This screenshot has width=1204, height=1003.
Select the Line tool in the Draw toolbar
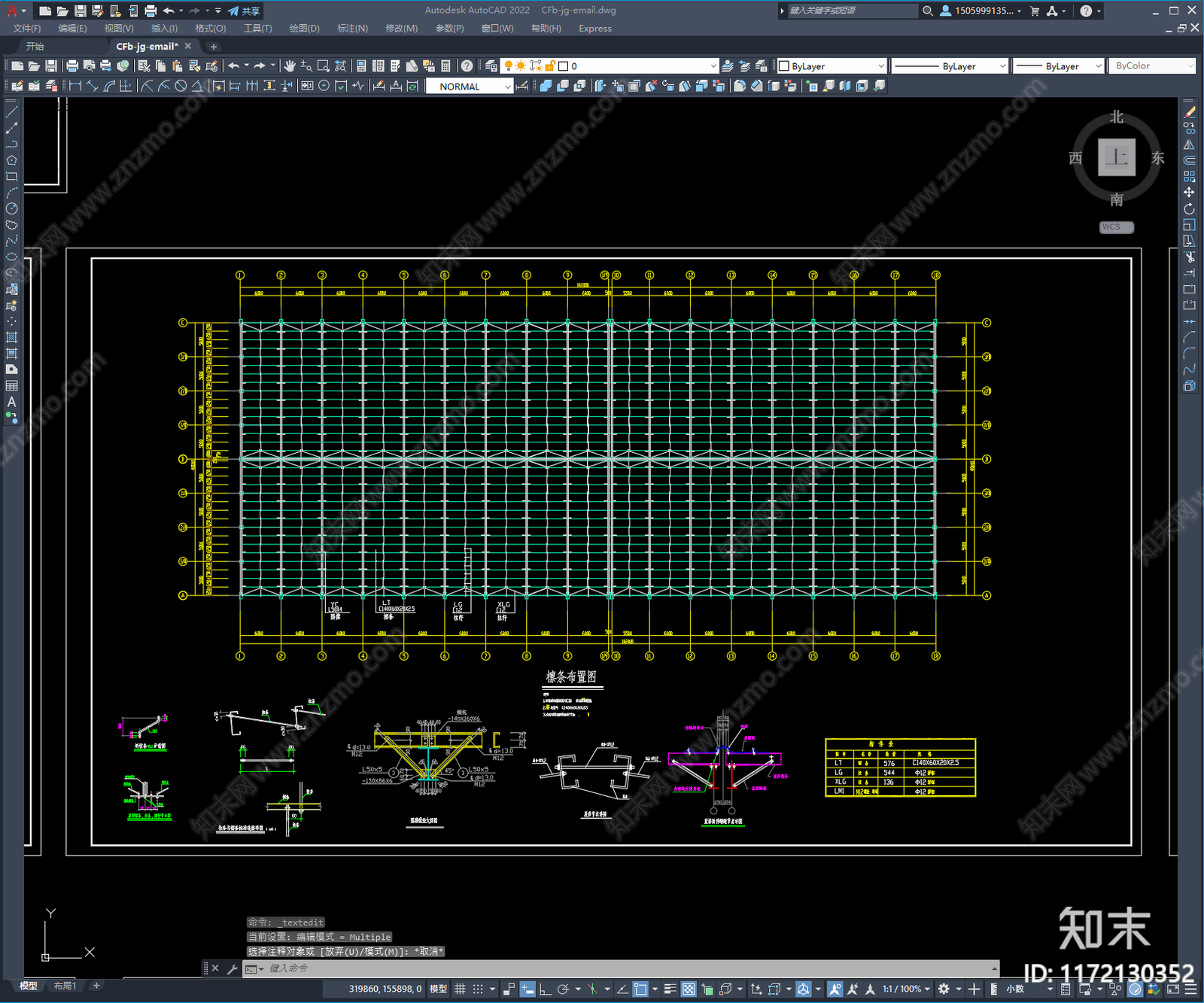click(x=11, y=112)
